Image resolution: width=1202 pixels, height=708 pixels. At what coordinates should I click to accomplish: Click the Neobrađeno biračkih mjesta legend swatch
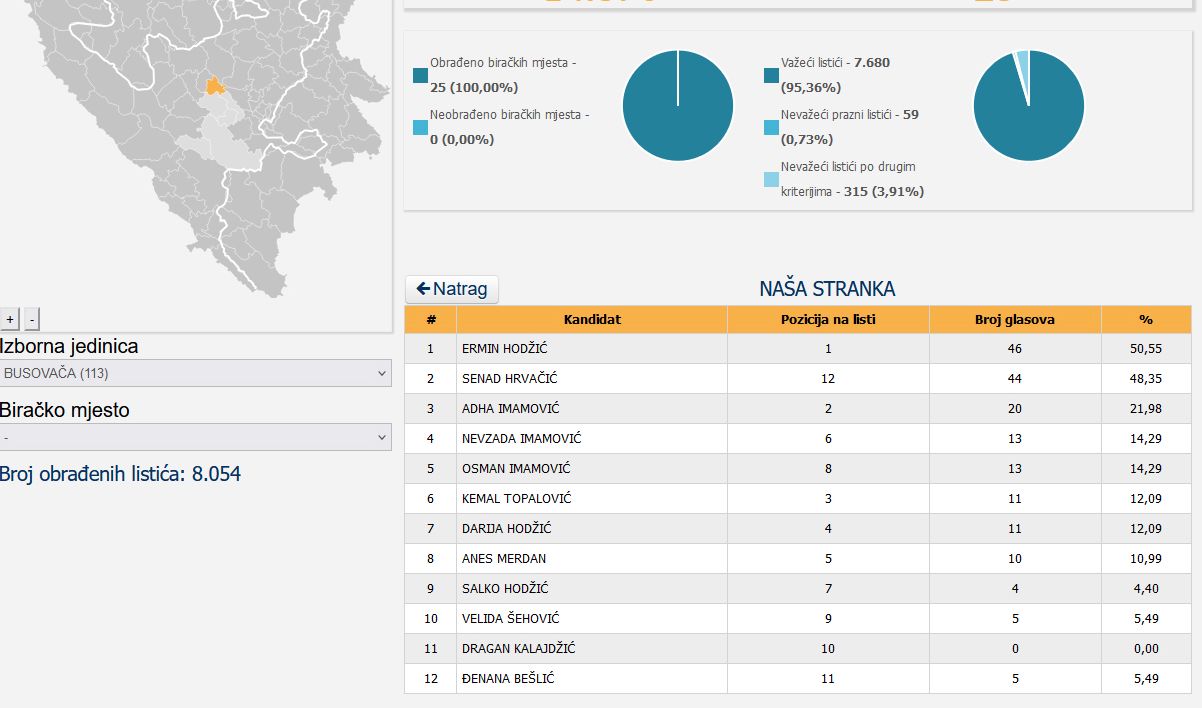(x=420, y=127)
